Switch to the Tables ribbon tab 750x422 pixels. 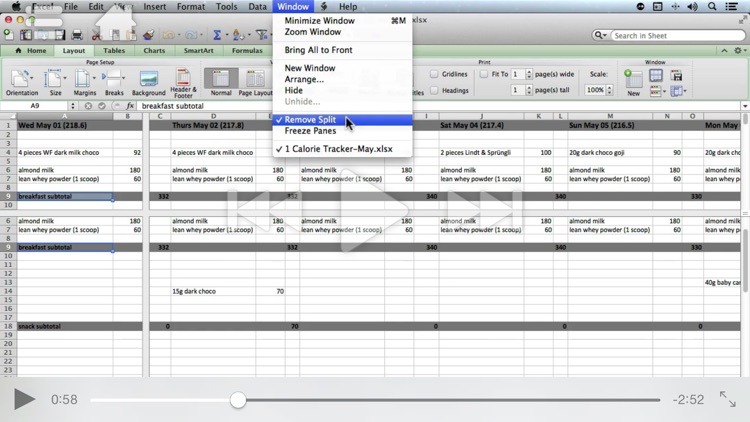(x=114, y=50)
